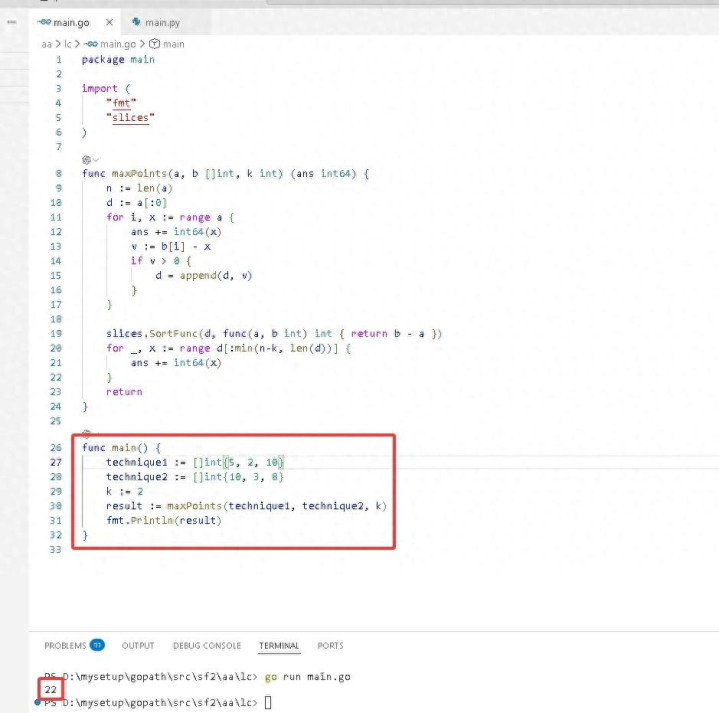This screenshot has width=719, height=713.
Task: Click 'v := b[i] - x' line
Action: coord(171,247)
